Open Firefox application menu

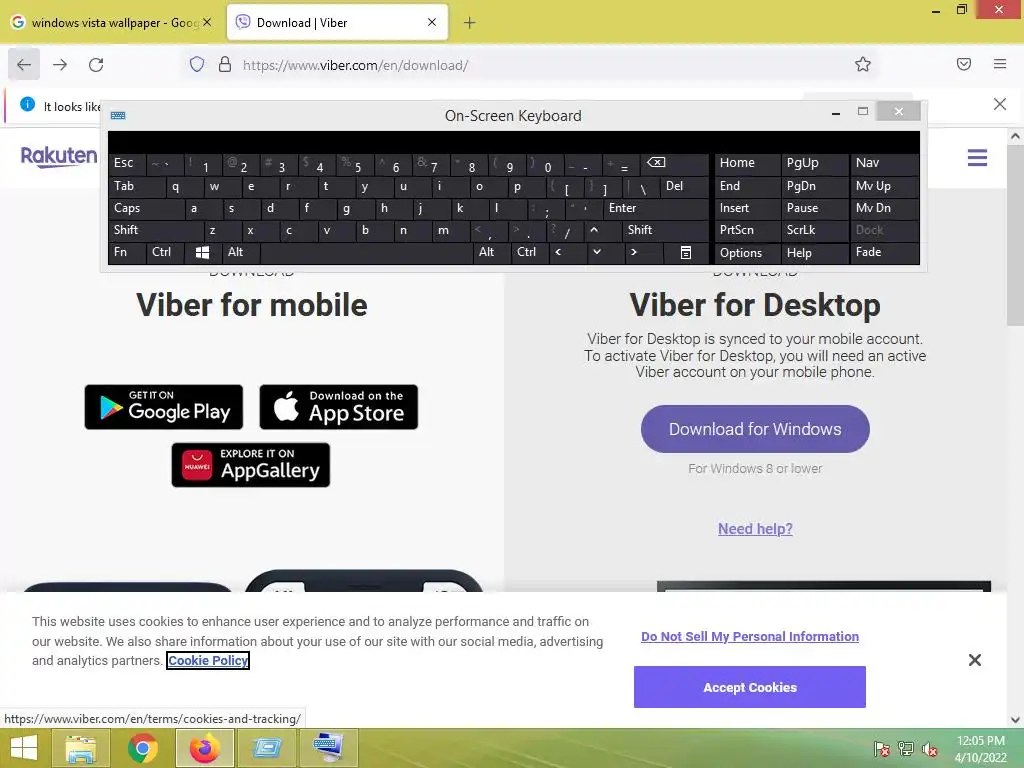(x=1000, y=64)
